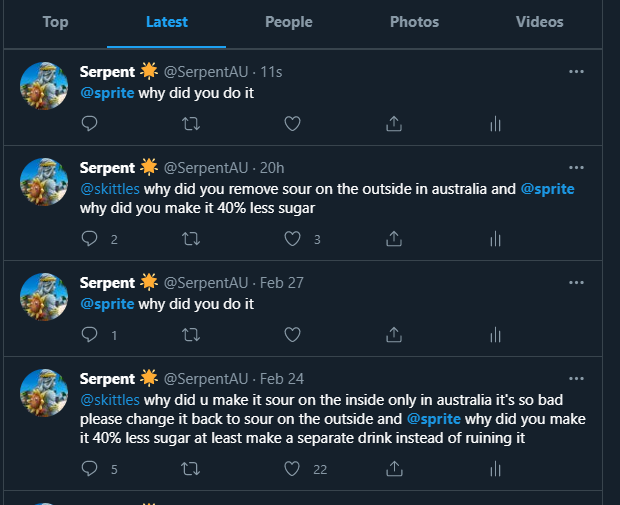This screenshot has width=620, height=505.
Task: Retweet the Feb 27 tweet
Action: point(191,334)
